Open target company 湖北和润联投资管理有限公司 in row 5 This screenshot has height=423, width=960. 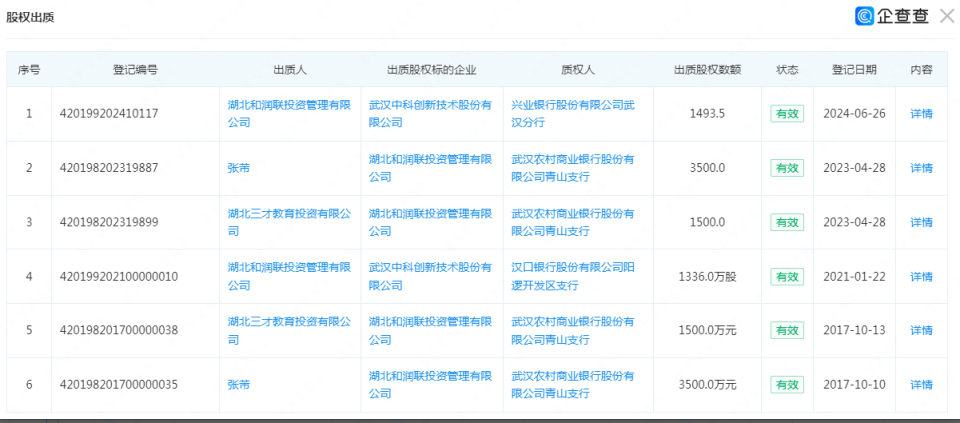430,331
